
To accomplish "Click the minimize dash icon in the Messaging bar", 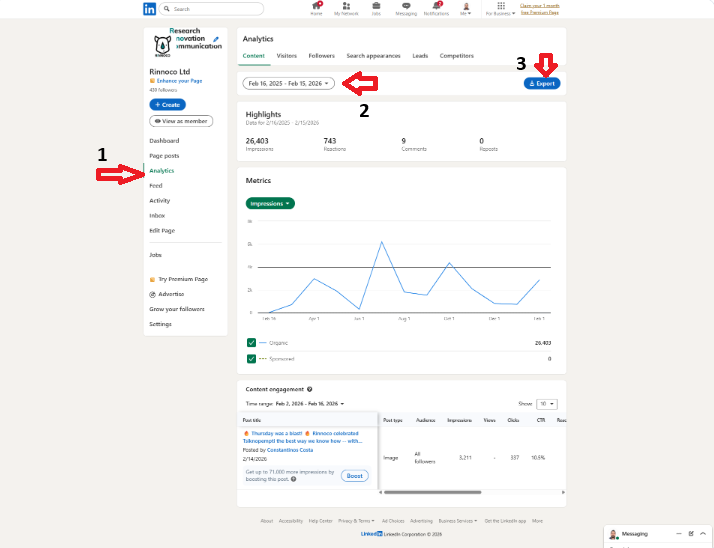I will [678, 533].
